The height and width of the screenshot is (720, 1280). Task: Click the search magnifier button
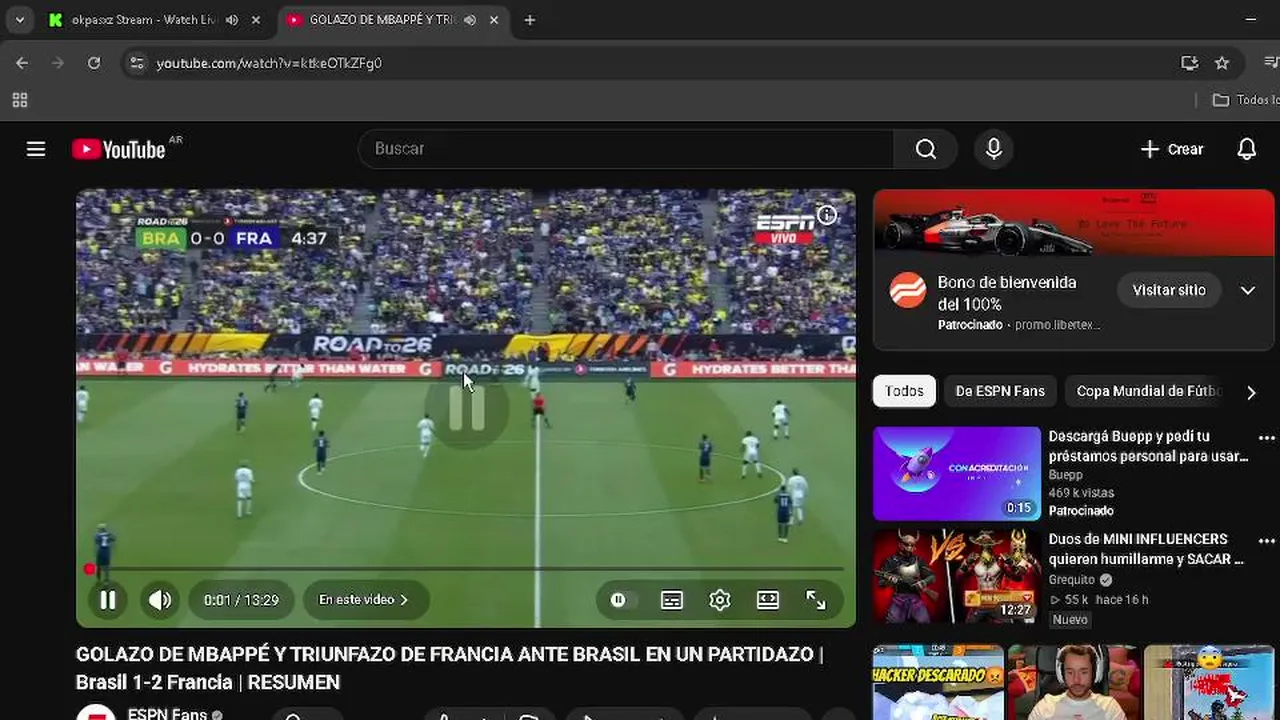926,149
